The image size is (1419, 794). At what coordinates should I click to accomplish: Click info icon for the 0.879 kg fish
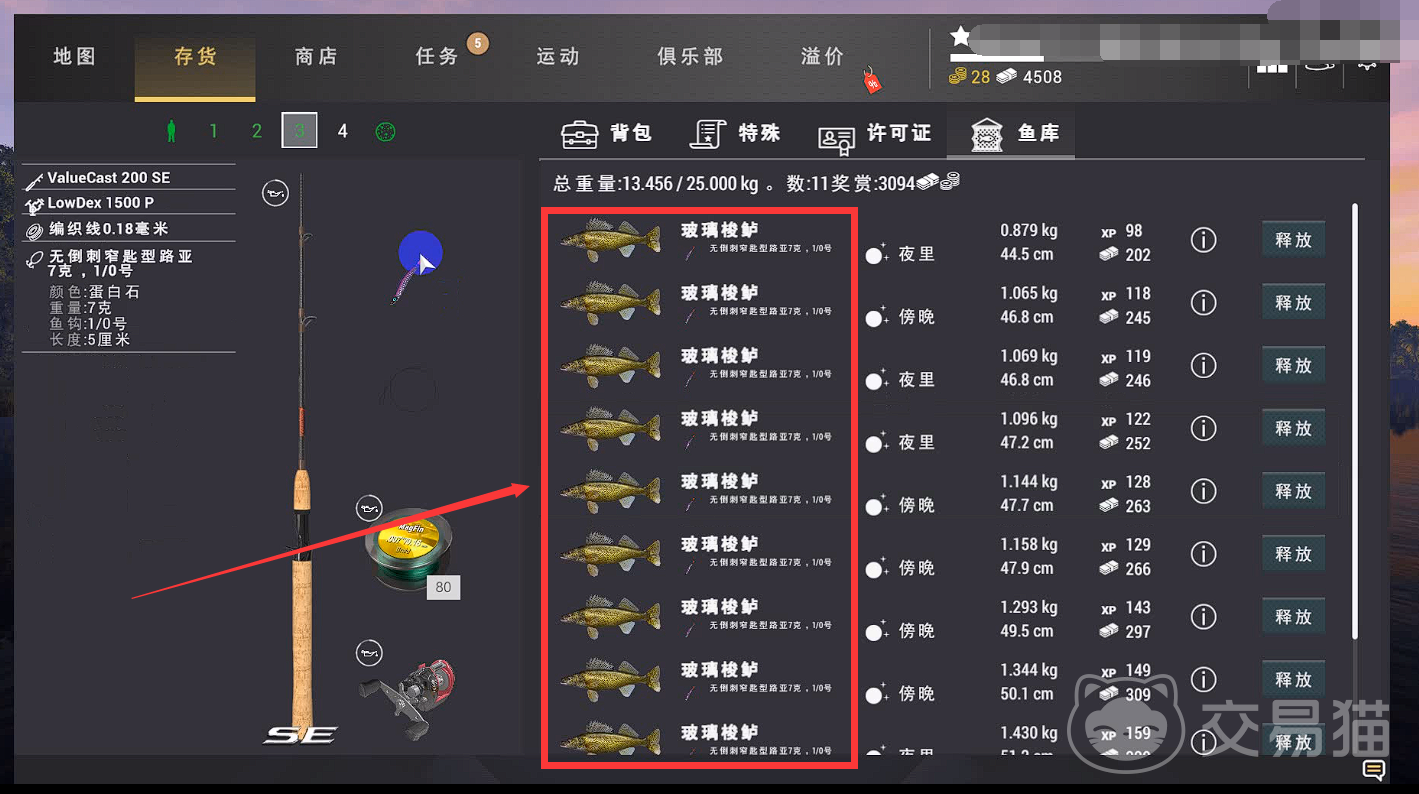[x=1203, y=240]
